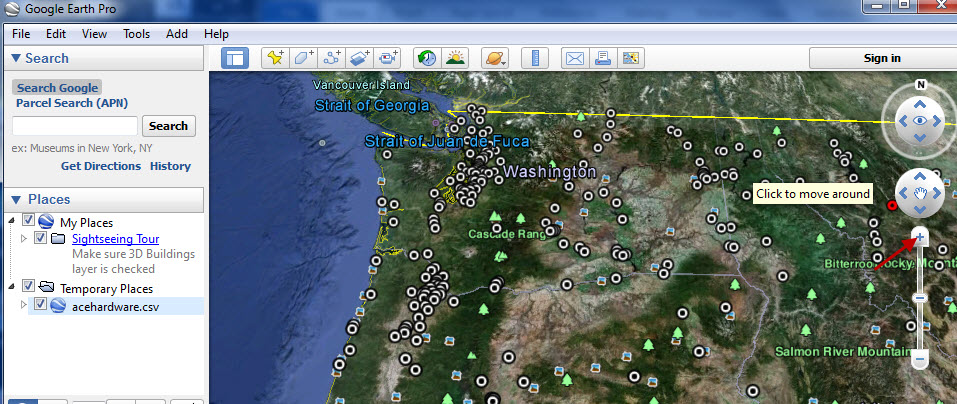957x404 pixels.
Task: Add a path from the toolbar
Action: coord(331,59)
